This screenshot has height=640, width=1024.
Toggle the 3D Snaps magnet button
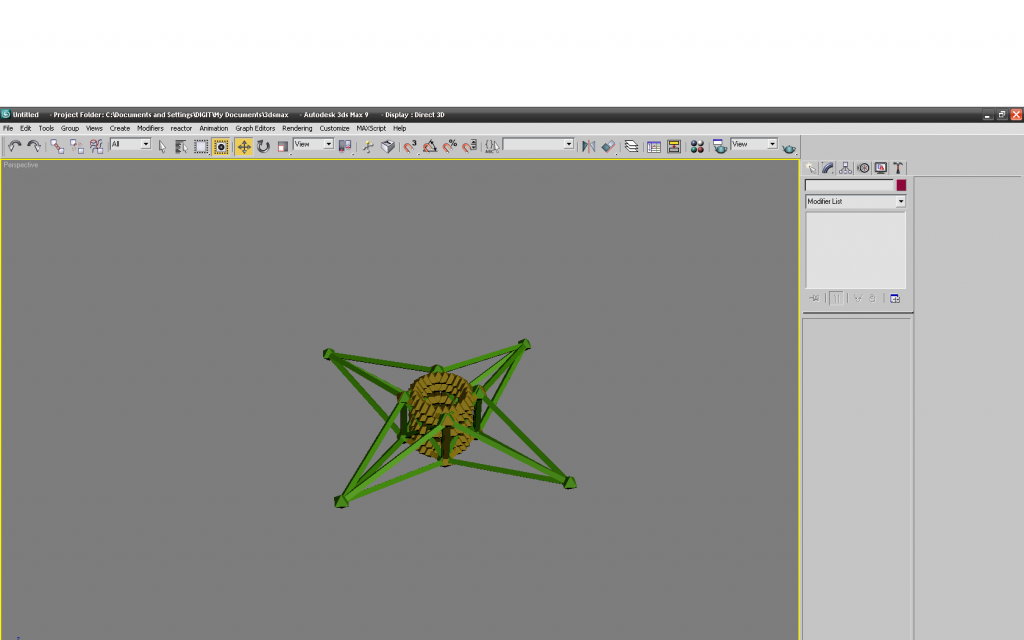click(410, 146)
